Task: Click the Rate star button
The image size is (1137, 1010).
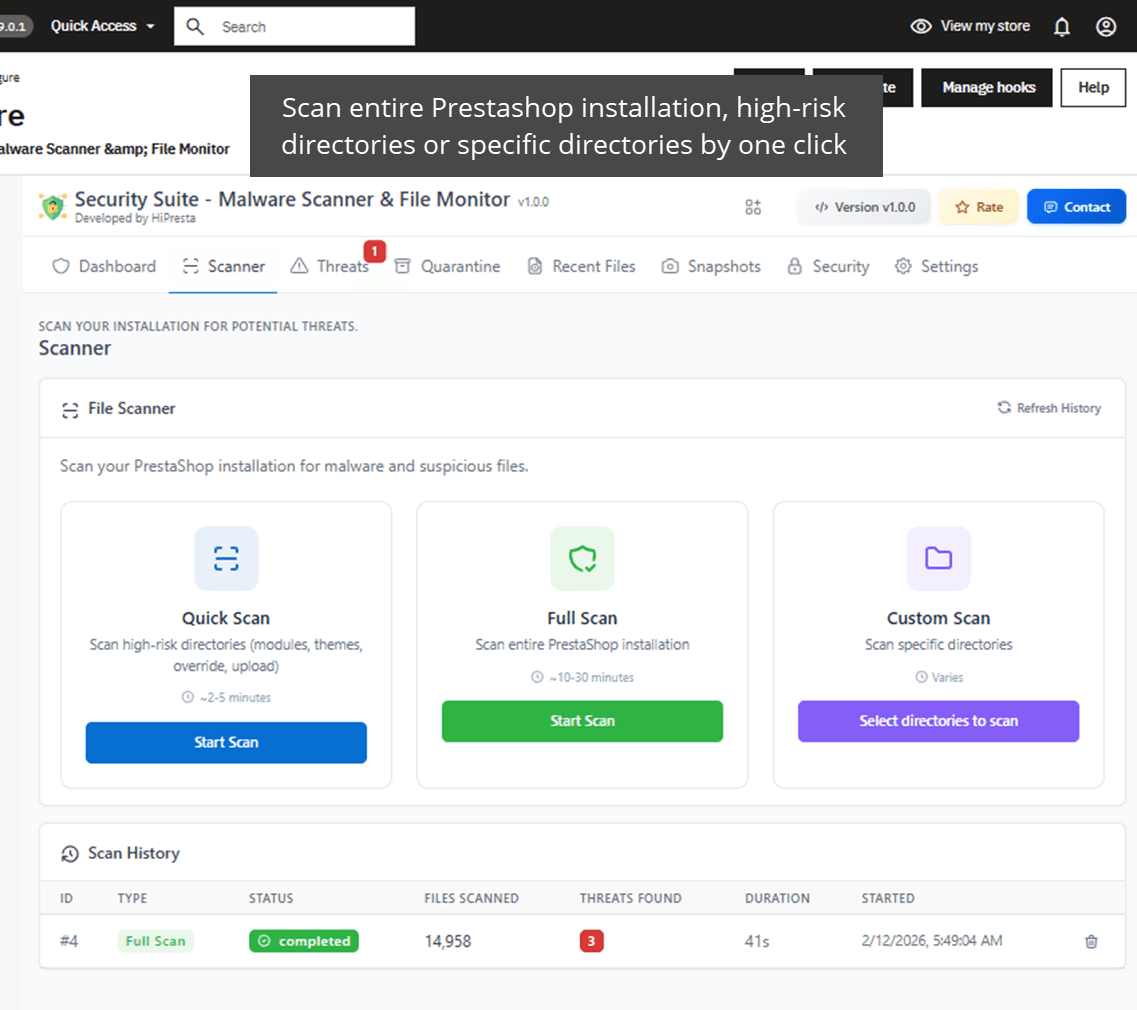Action: click(x=979, y=207)
